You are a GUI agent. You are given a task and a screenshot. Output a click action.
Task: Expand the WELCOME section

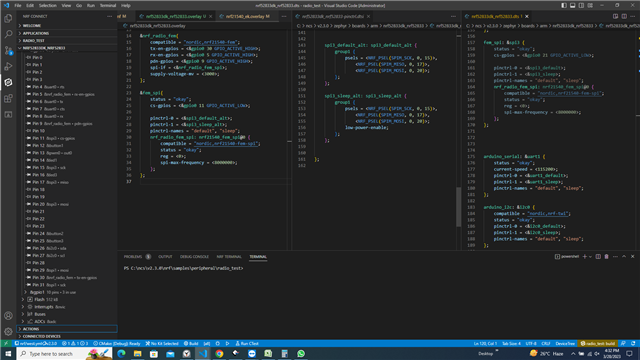tap(67, 26)
